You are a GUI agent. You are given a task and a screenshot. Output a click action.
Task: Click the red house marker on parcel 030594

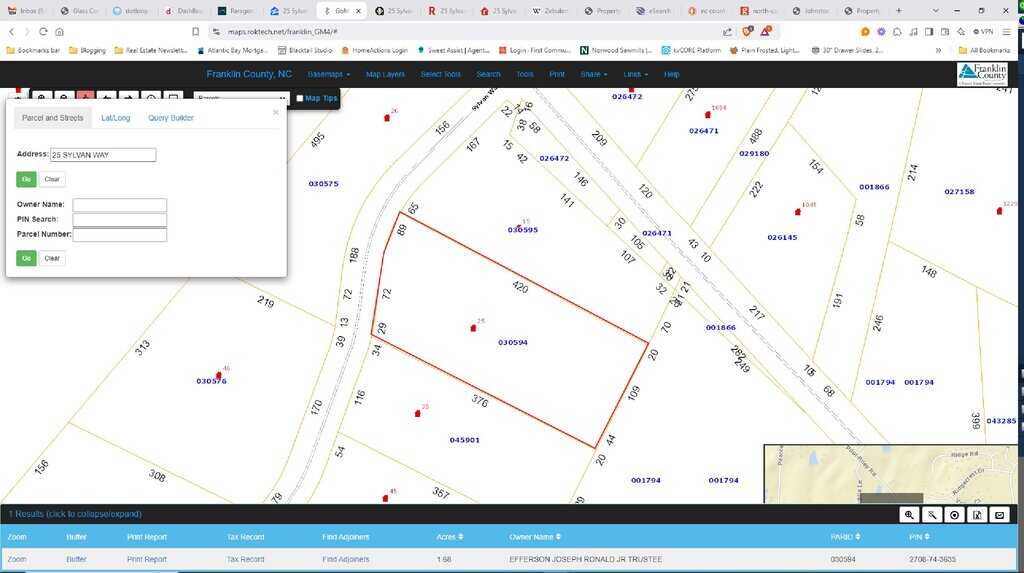pyautogui.click(x=473, y=328)
